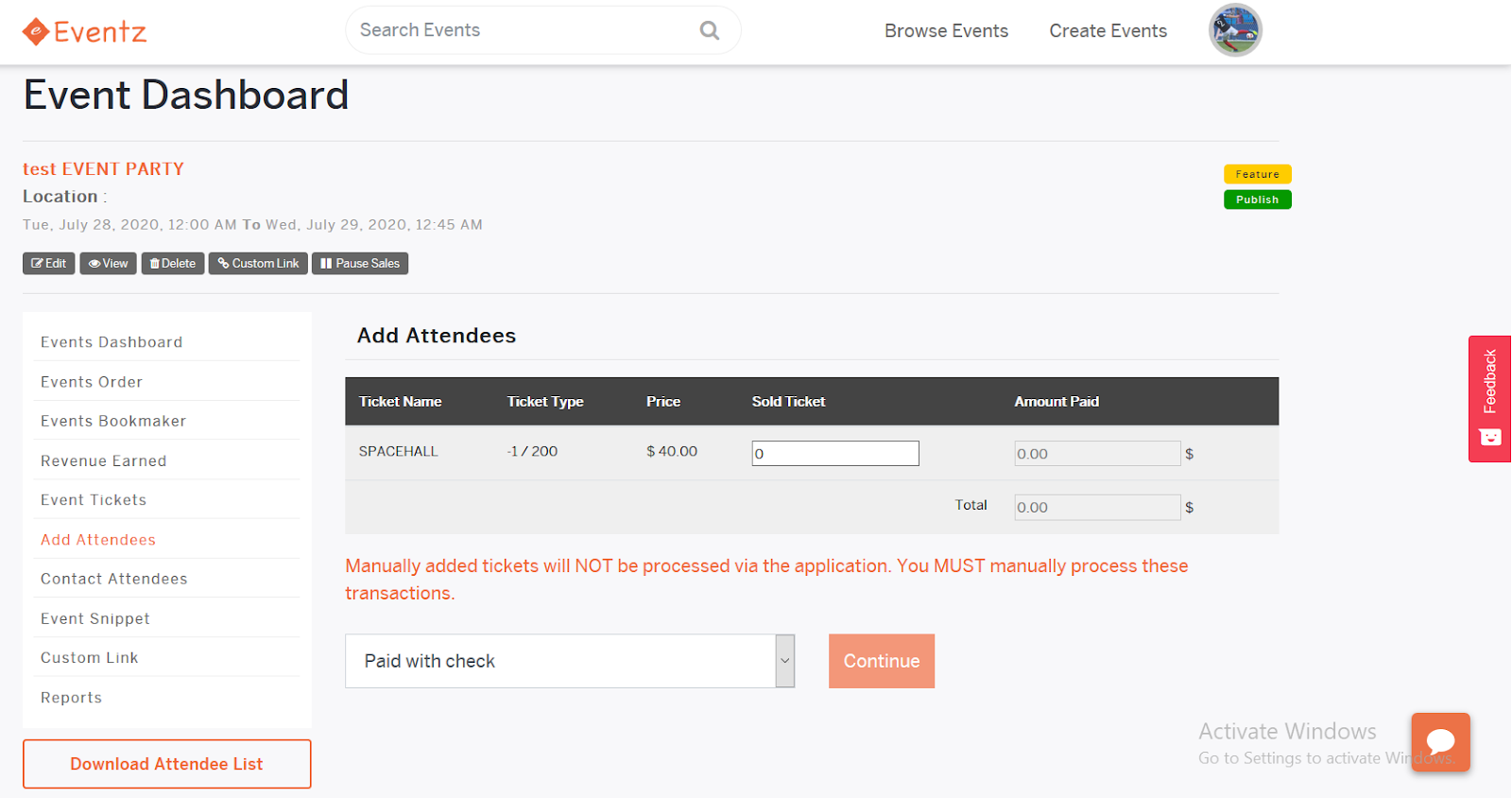The image size is (1512, 798).
Task: Open Events Dashboard in sidebar
Action: (x=112, y=342)
